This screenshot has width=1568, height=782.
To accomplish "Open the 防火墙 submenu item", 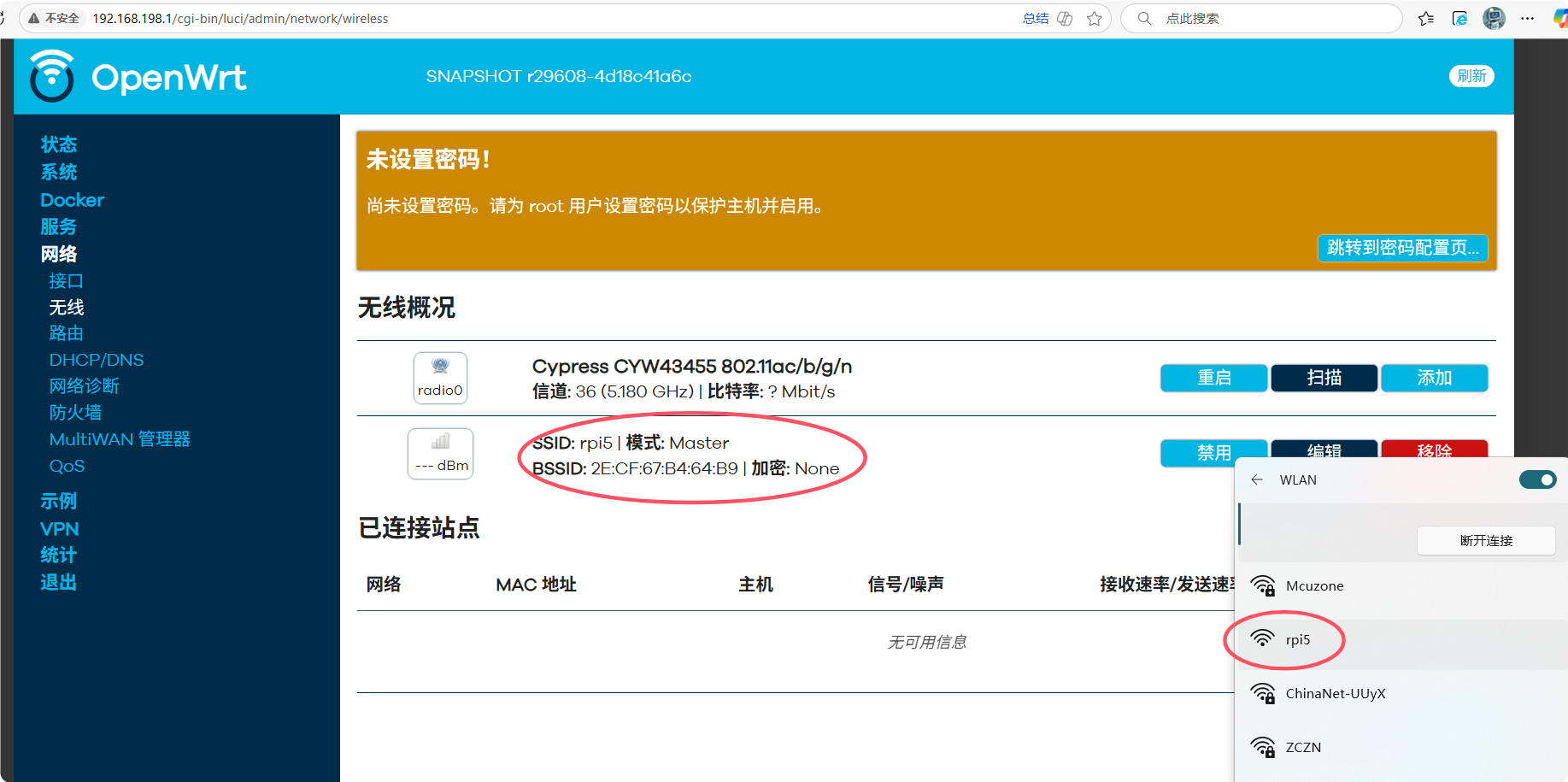I will [75, 413].
